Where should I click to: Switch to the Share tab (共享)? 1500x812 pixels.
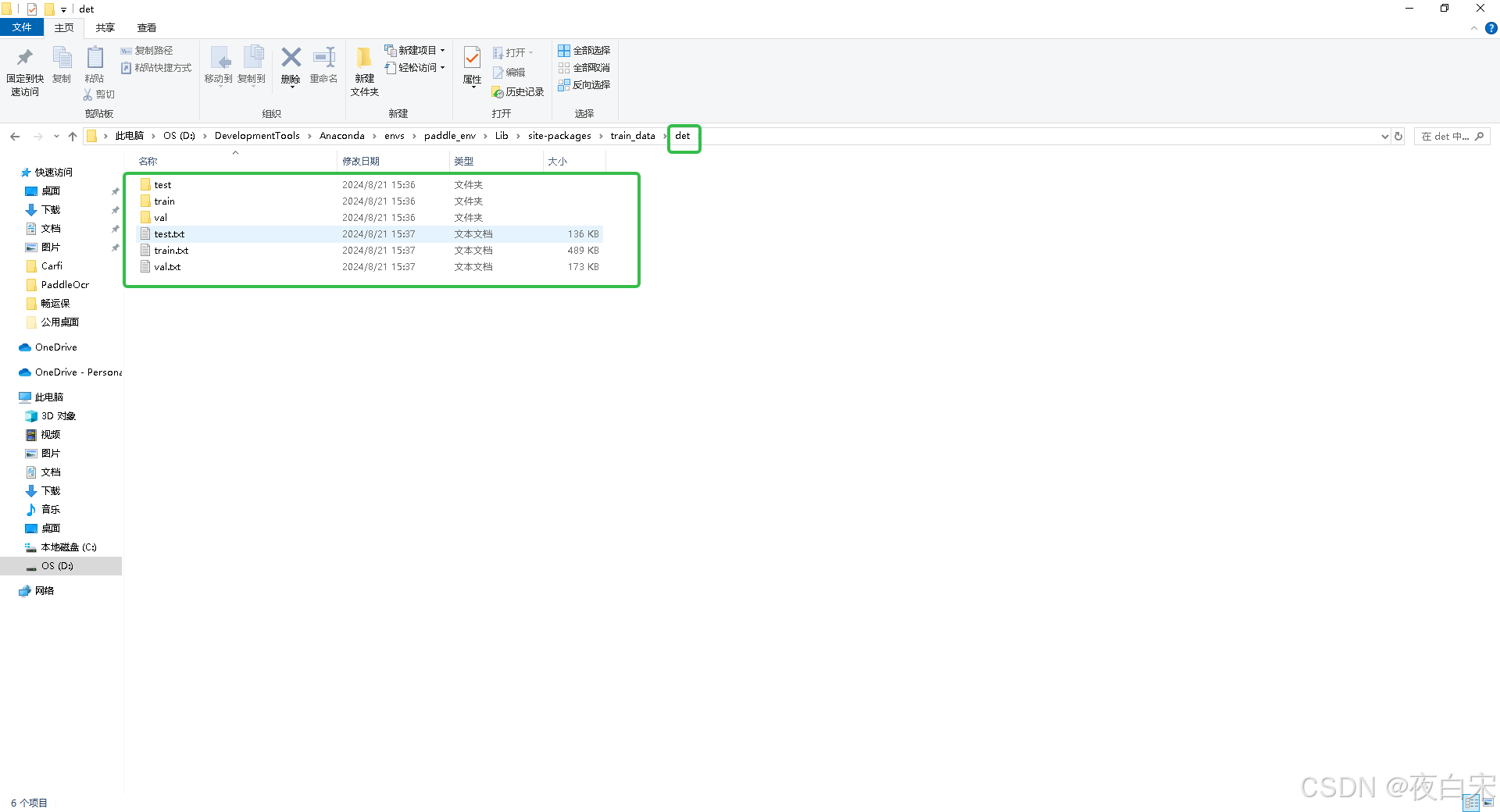pyautogui.click(x=105, y=28)
